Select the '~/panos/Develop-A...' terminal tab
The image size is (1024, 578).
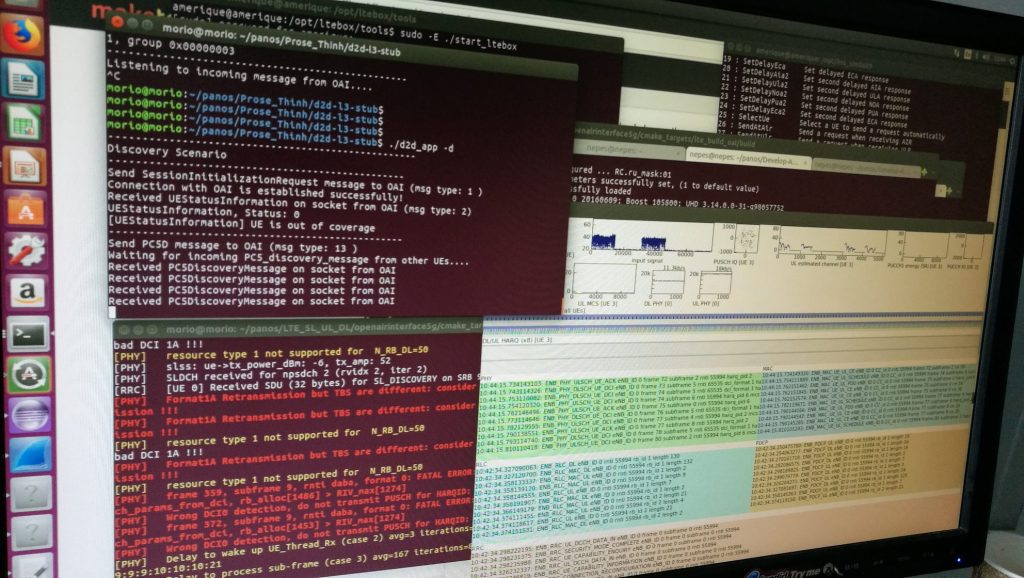[x=748, y=159]
